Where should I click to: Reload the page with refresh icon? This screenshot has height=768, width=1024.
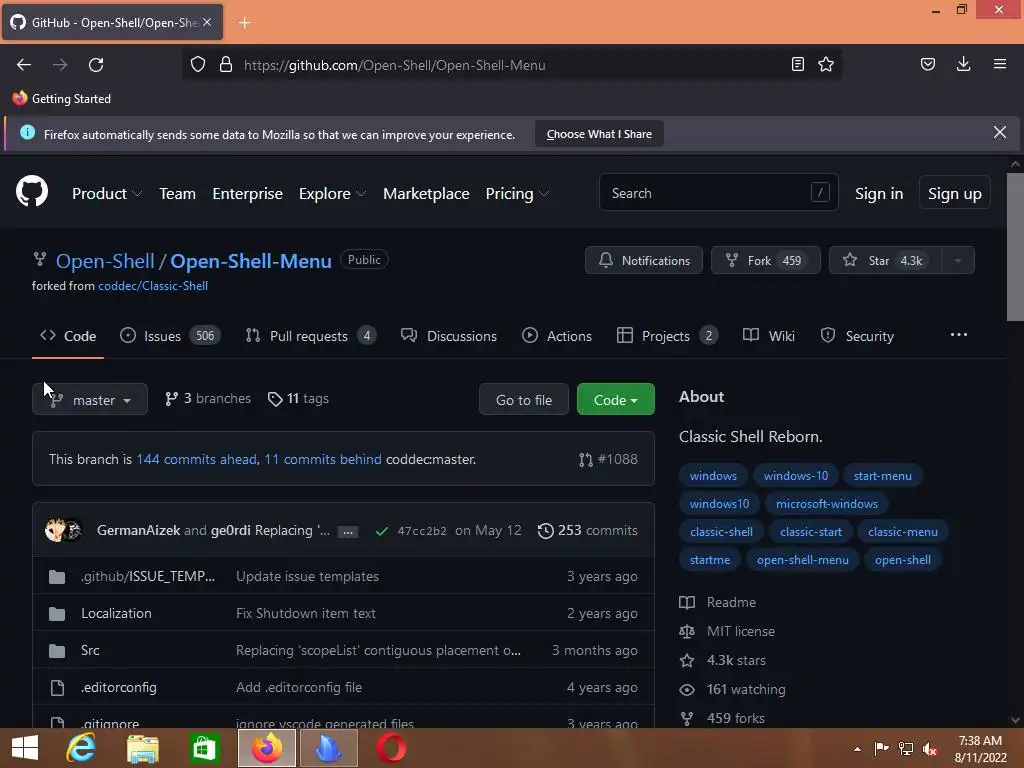(96, 65)
